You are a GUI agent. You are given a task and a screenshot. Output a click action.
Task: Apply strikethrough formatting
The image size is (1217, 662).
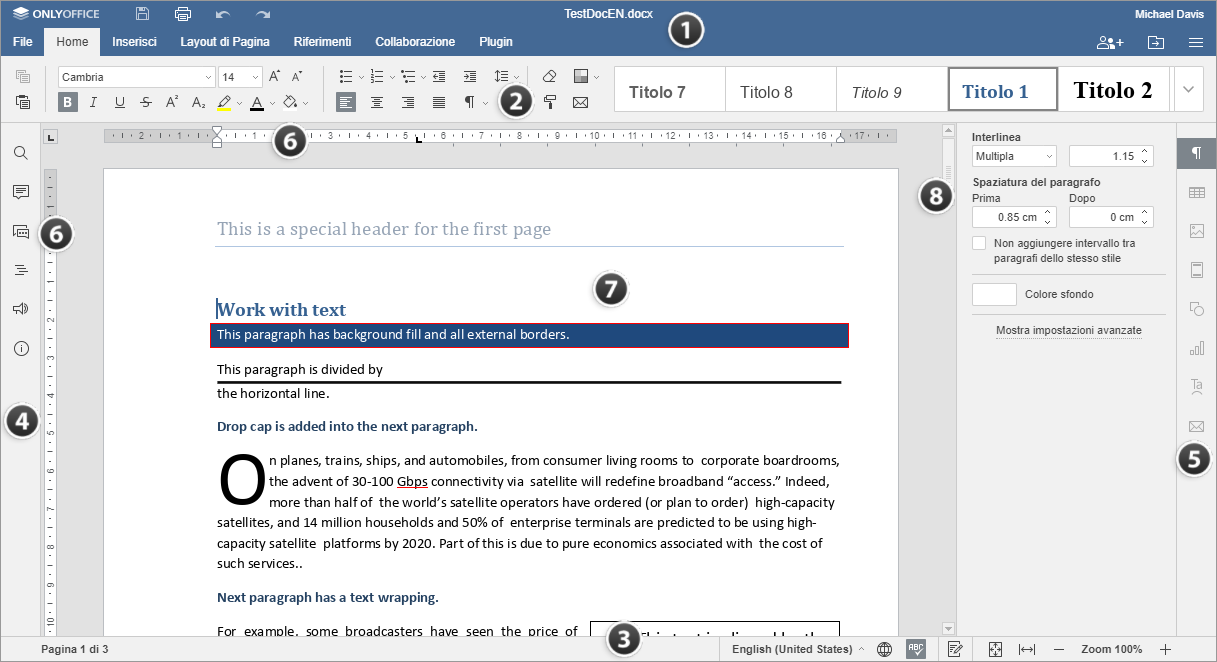146,102
